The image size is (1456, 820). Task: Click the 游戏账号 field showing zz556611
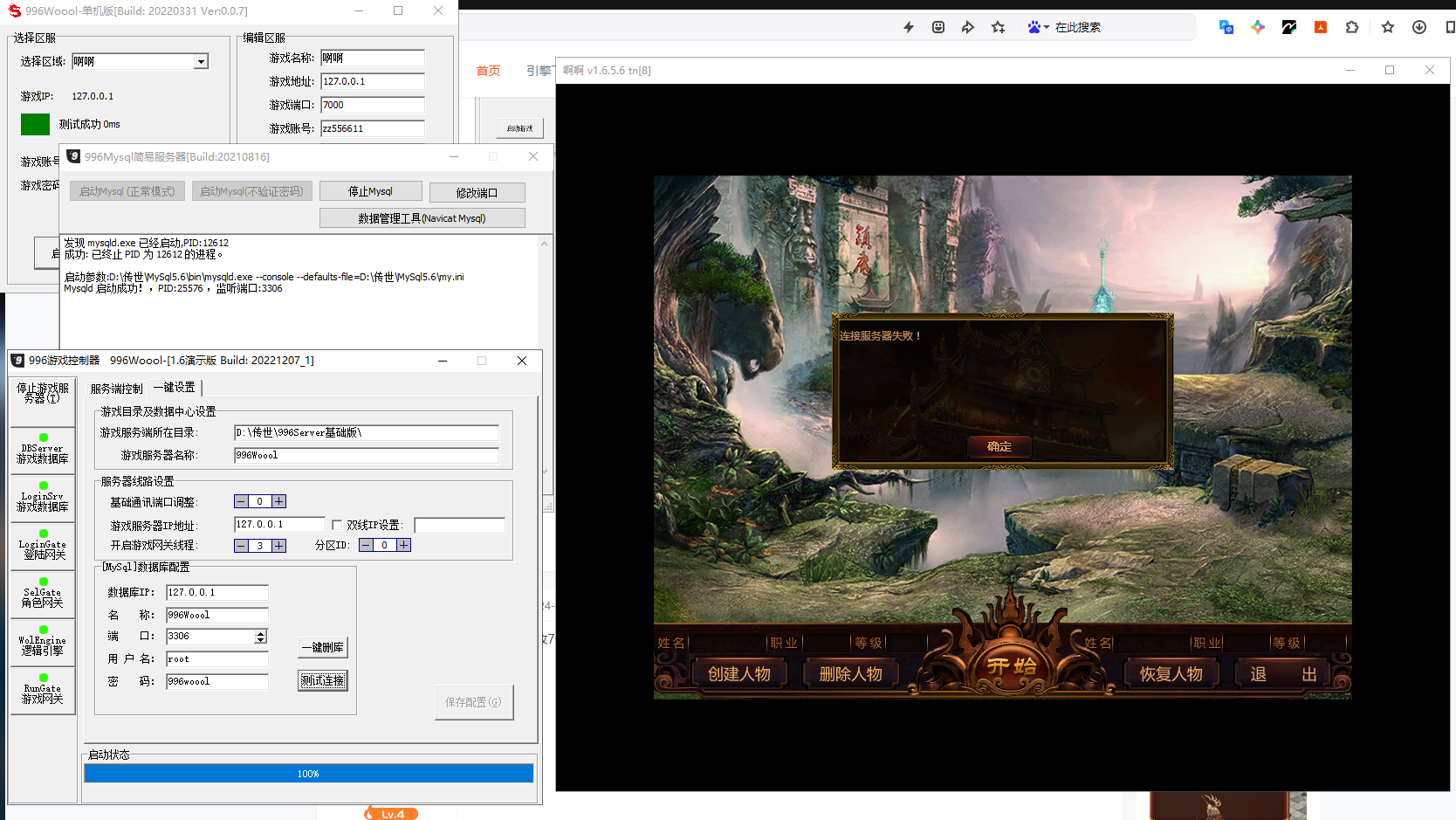coord(372,128)
